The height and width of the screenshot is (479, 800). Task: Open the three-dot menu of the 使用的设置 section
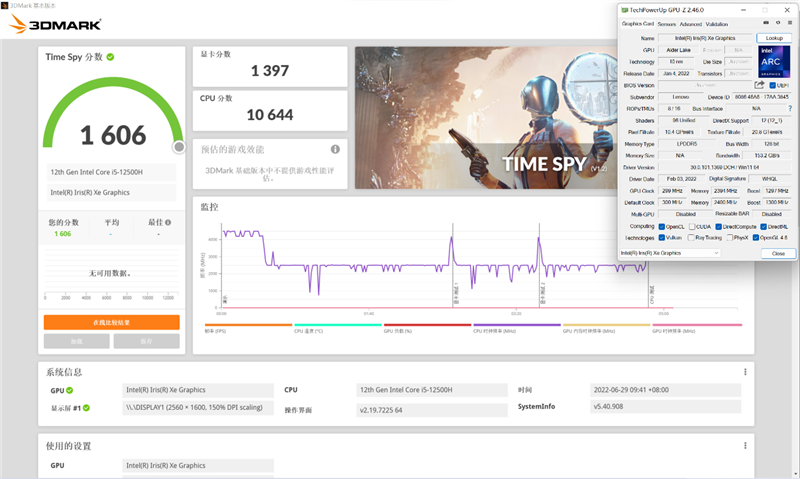(x=745, y=446)
